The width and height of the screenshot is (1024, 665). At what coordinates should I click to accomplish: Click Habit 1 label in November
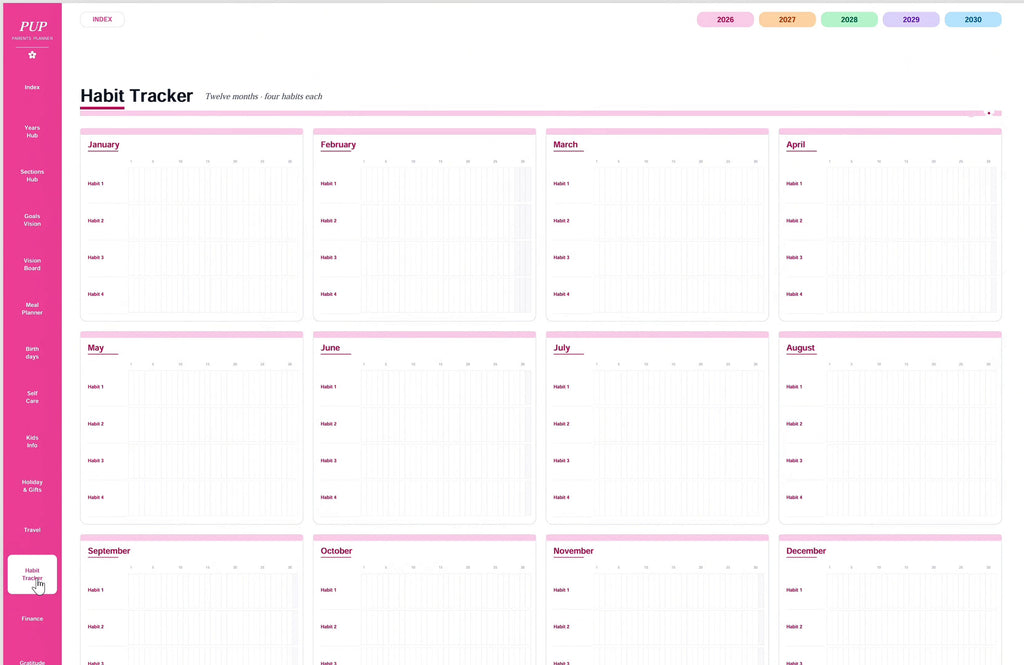[x=561, y=590]
